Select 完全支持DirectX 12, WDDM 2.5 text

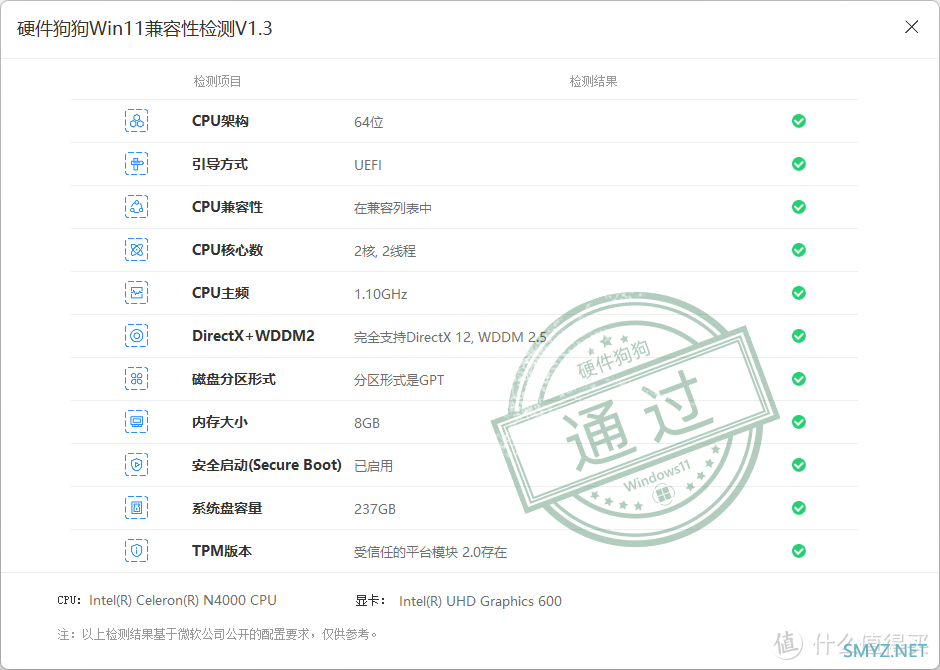coord(450,337)
